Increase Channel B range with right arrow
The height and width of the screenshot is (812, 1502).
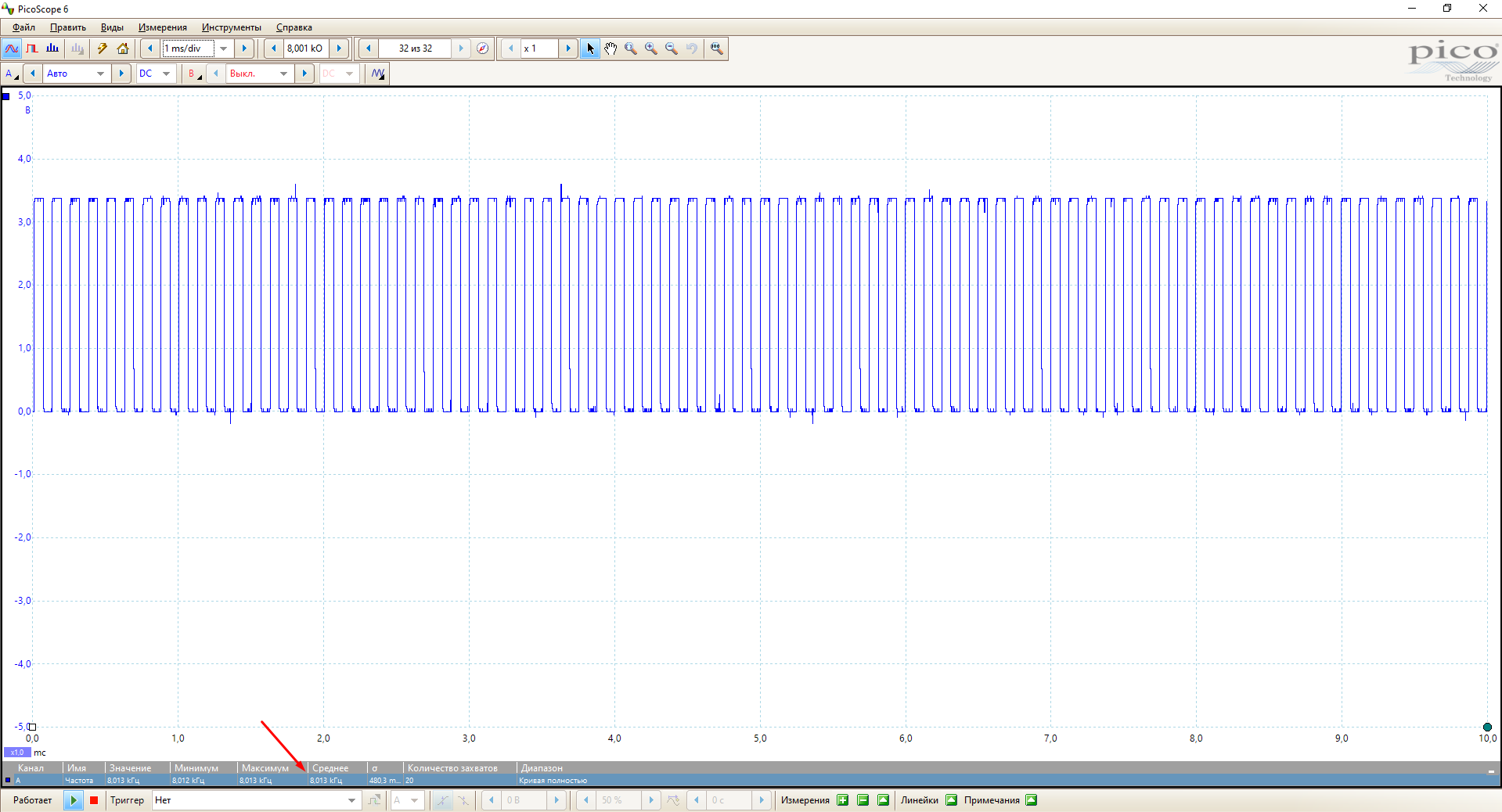tap(304, 74)
